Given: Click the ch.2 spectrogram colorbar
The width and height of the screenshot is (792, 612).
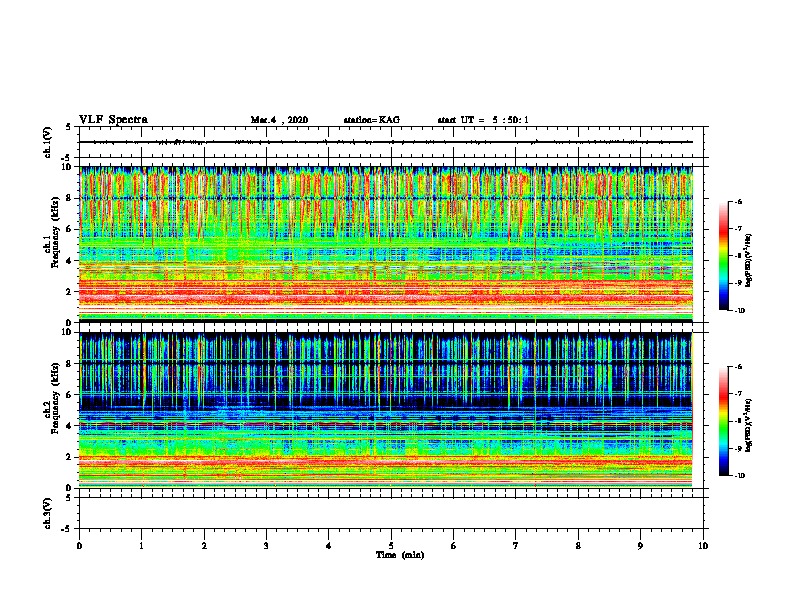Looking at the screenshot, I should pos(724,421).
